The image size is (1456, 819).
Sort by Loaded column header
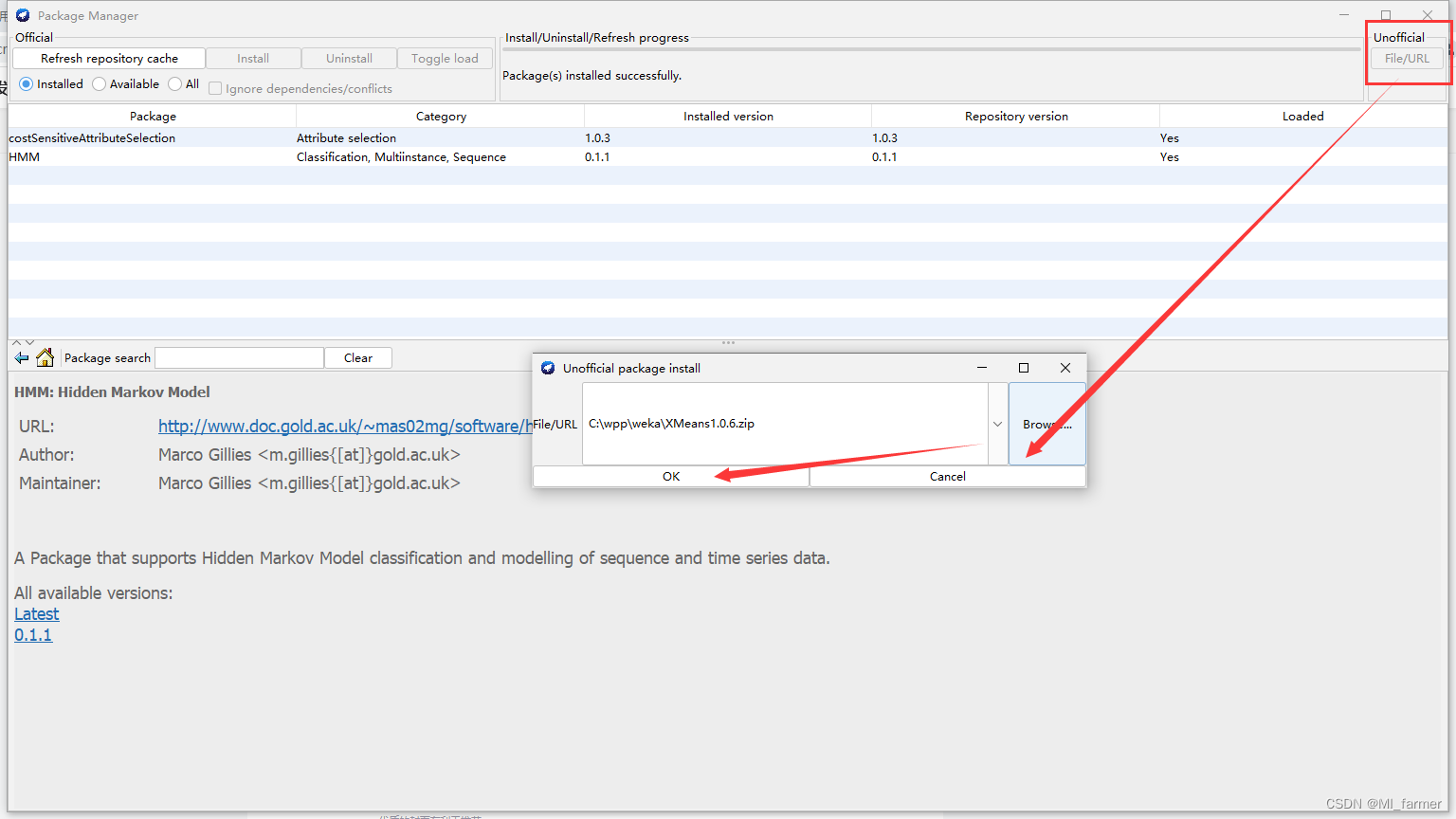point(1303,116)
